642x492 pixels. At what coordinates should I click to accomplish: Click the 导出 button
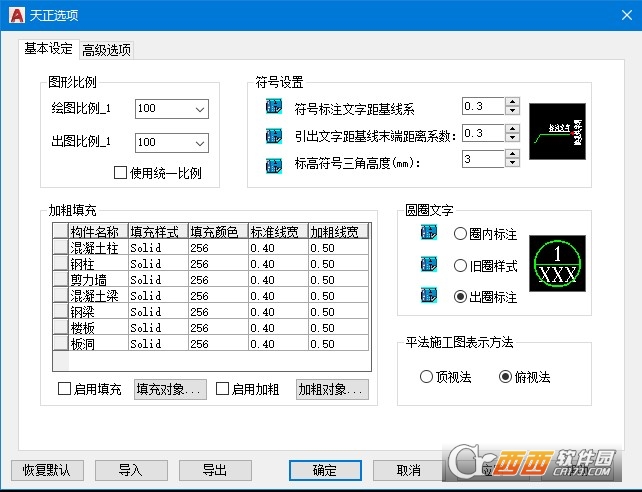pyautogui.click(x=215, y=470)
